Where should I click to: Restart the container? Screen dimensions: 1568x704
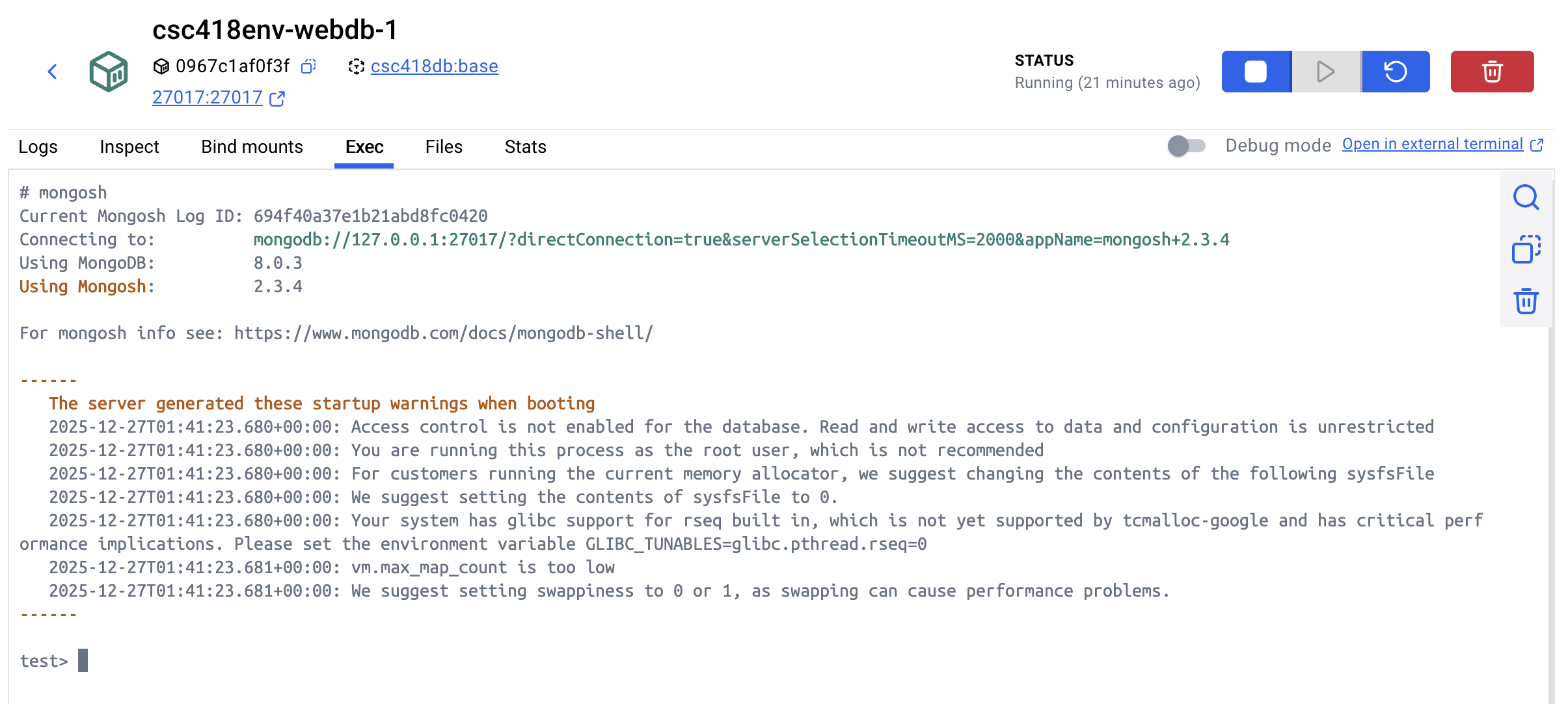(1396, 72)
